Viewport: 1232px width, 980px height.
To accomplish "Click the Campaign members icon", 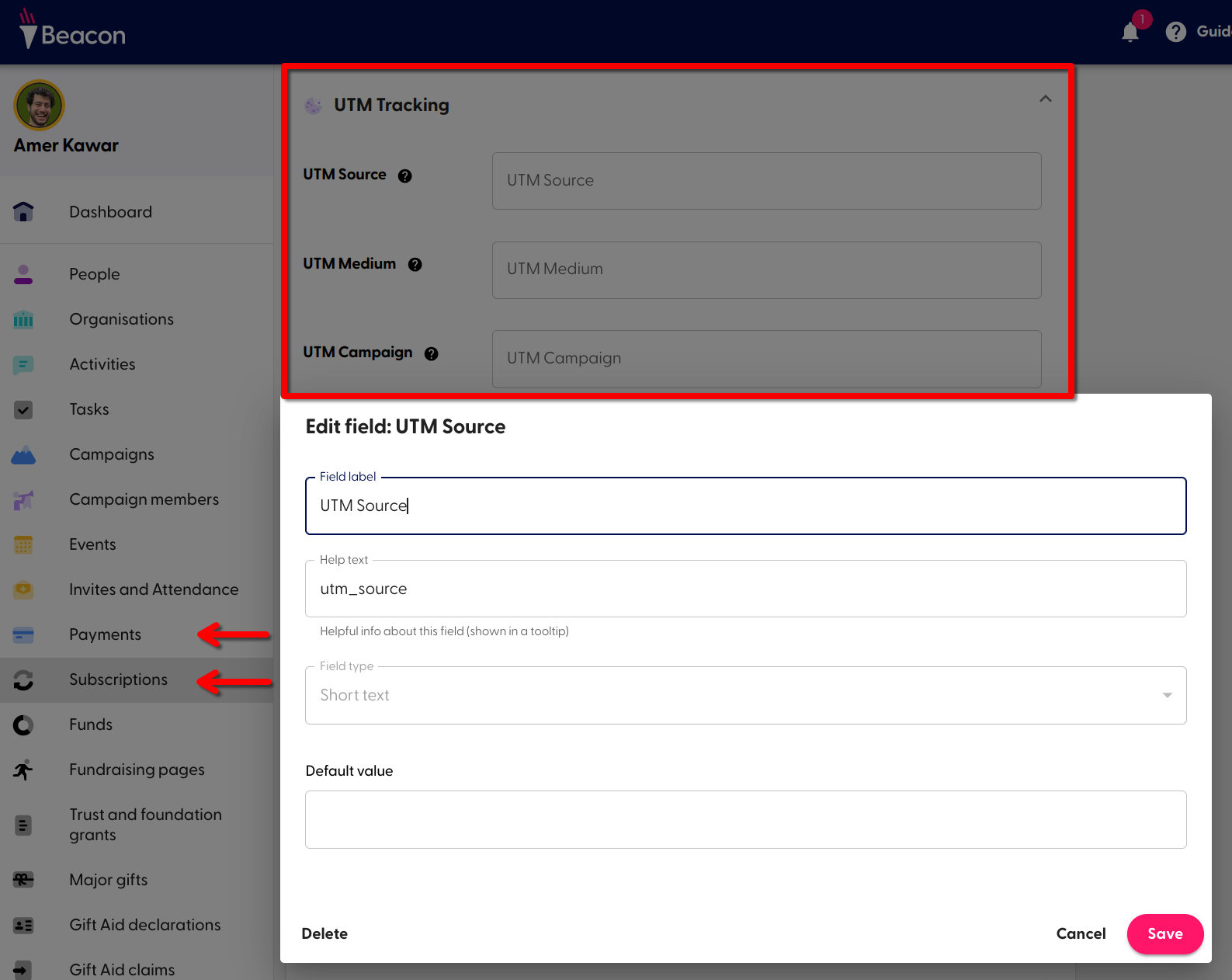I will 23,499.
